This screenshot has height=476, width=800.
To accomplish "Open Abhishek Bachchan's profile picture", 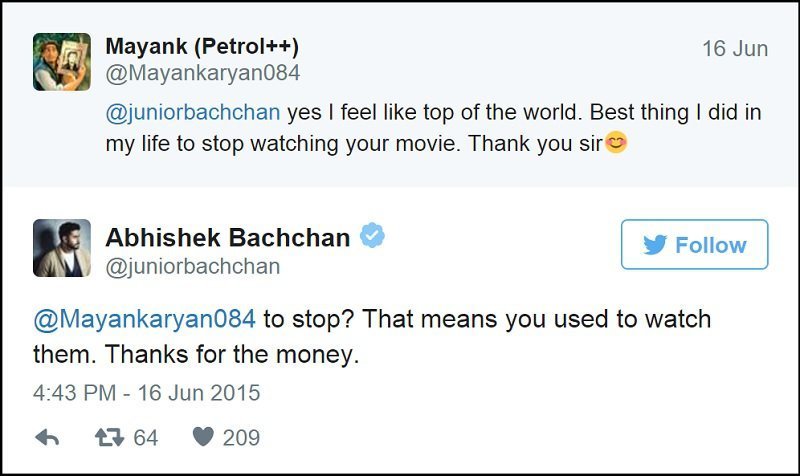I will (62, 249).
